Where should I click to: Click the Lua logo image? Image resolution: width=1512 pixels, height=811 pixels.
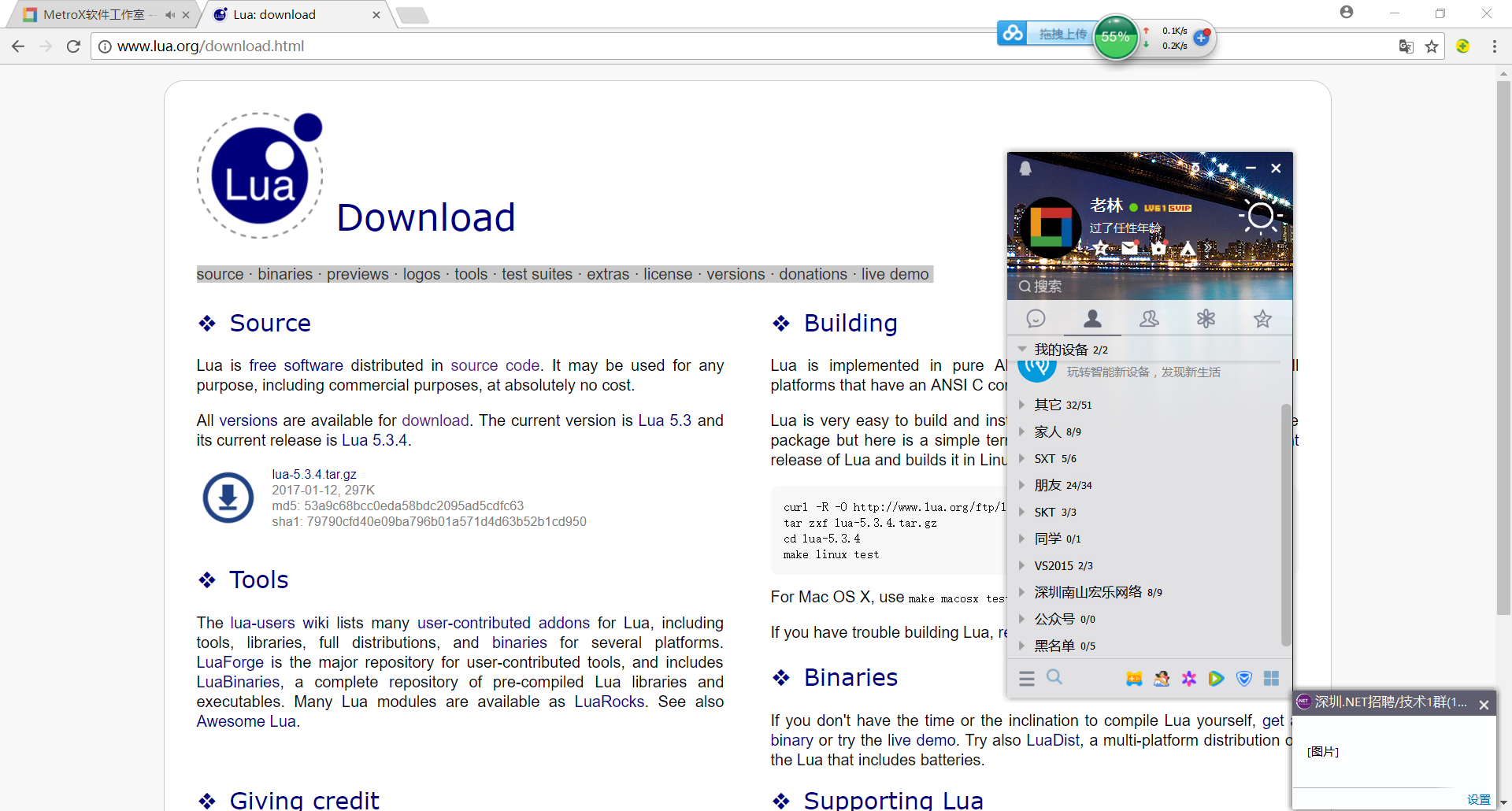[x=260, y=175]
